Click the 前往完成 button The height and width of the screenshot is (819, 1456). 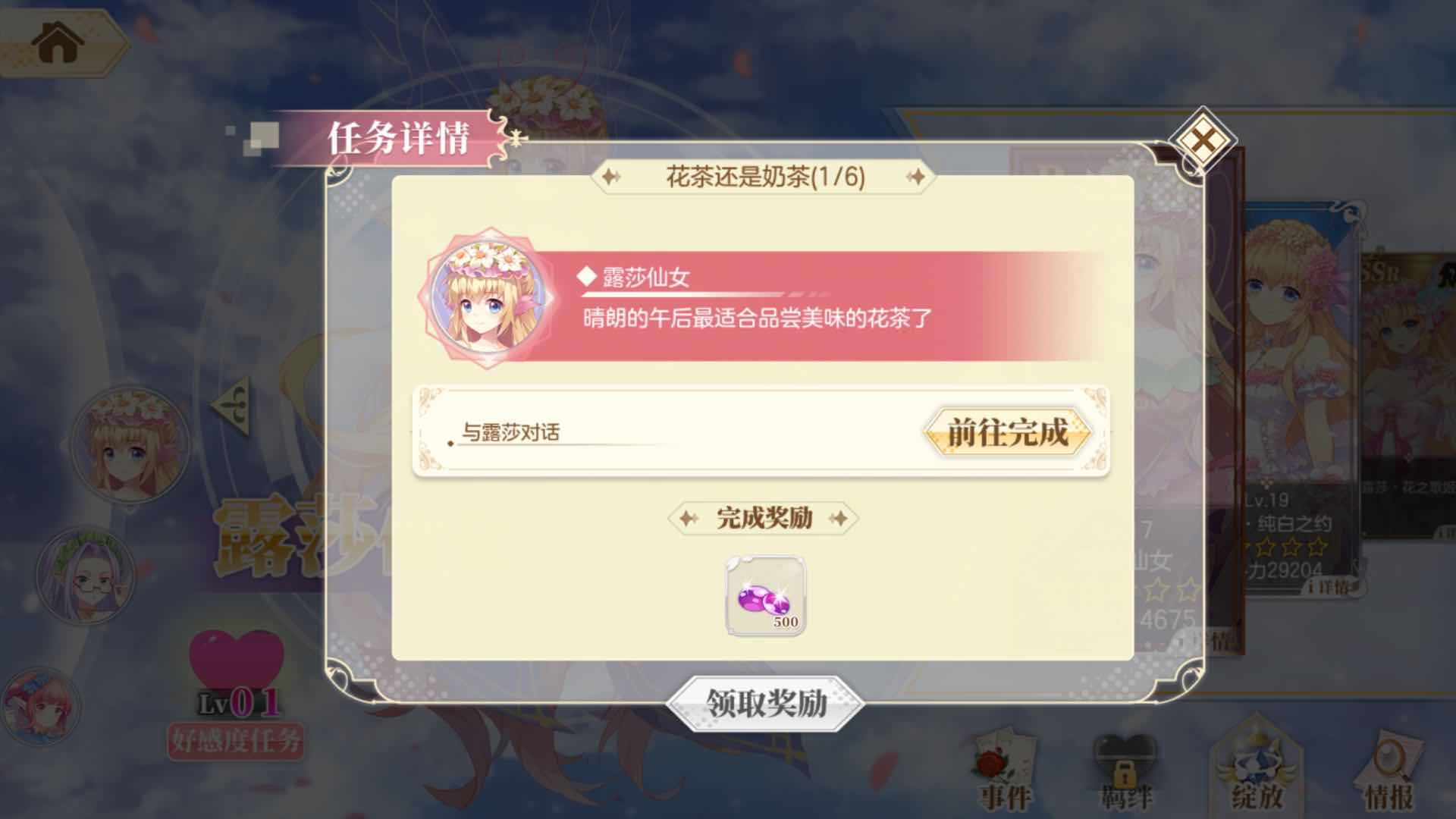click(1008, 433)
